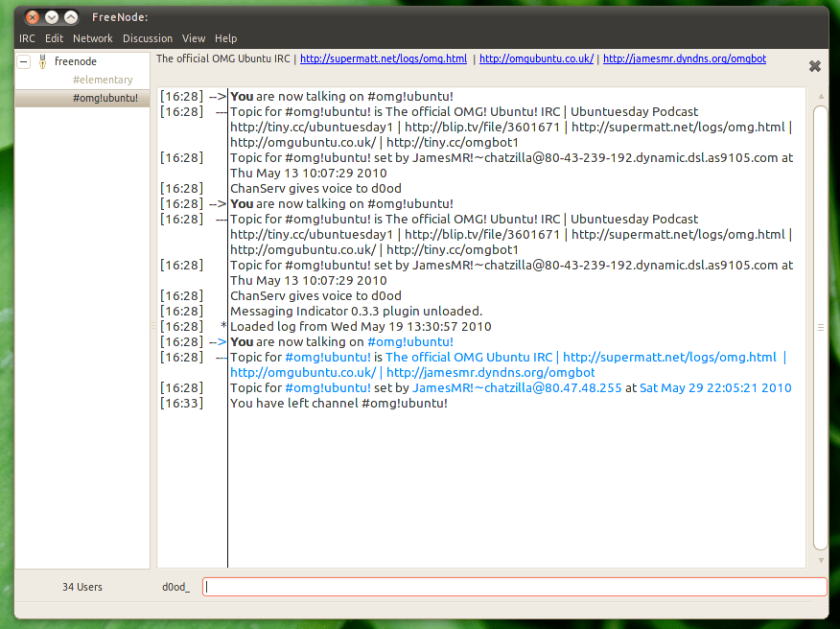Open the Discussion menu

point(147,39)
